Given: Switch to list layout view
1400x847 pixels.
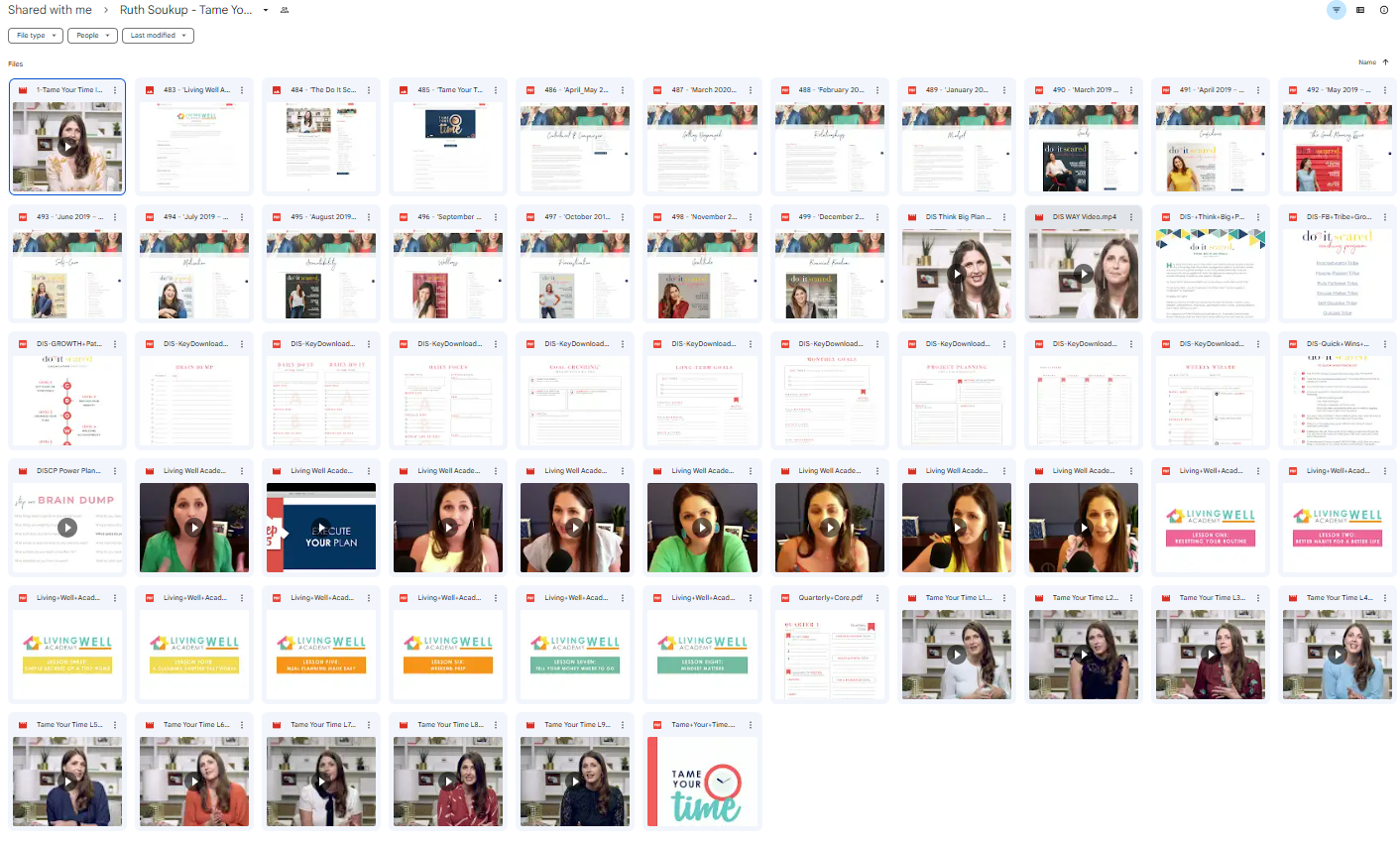Looking at the screenshot, I should pyautogui.click(x=1360, y=10).
